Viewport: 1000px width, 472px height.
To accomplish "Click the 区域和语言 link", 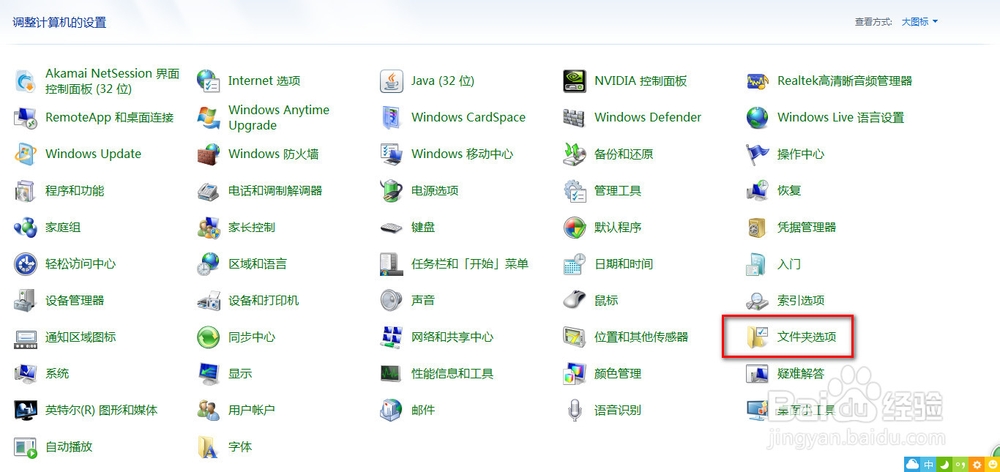I will click(258, 263).
